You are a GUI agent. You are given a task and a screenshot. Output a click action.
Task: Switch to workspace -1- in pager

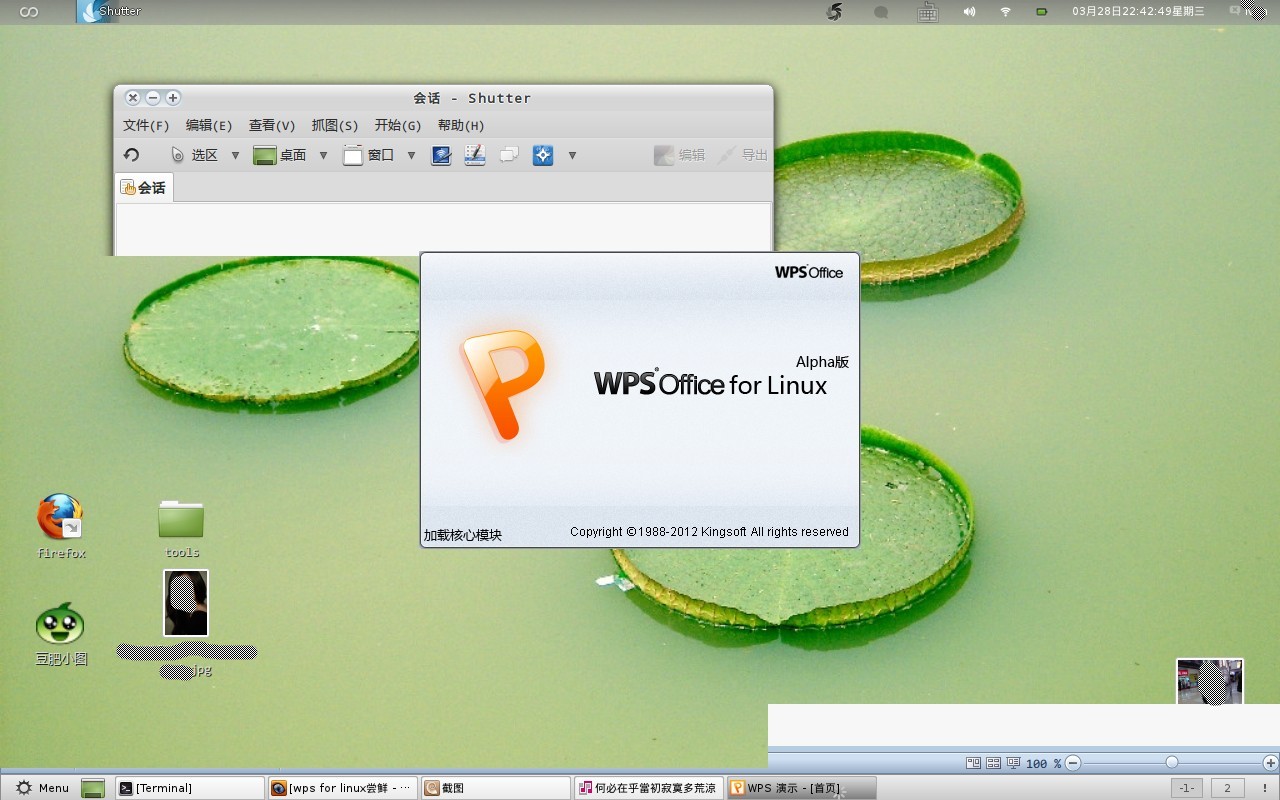point(1187,788)
